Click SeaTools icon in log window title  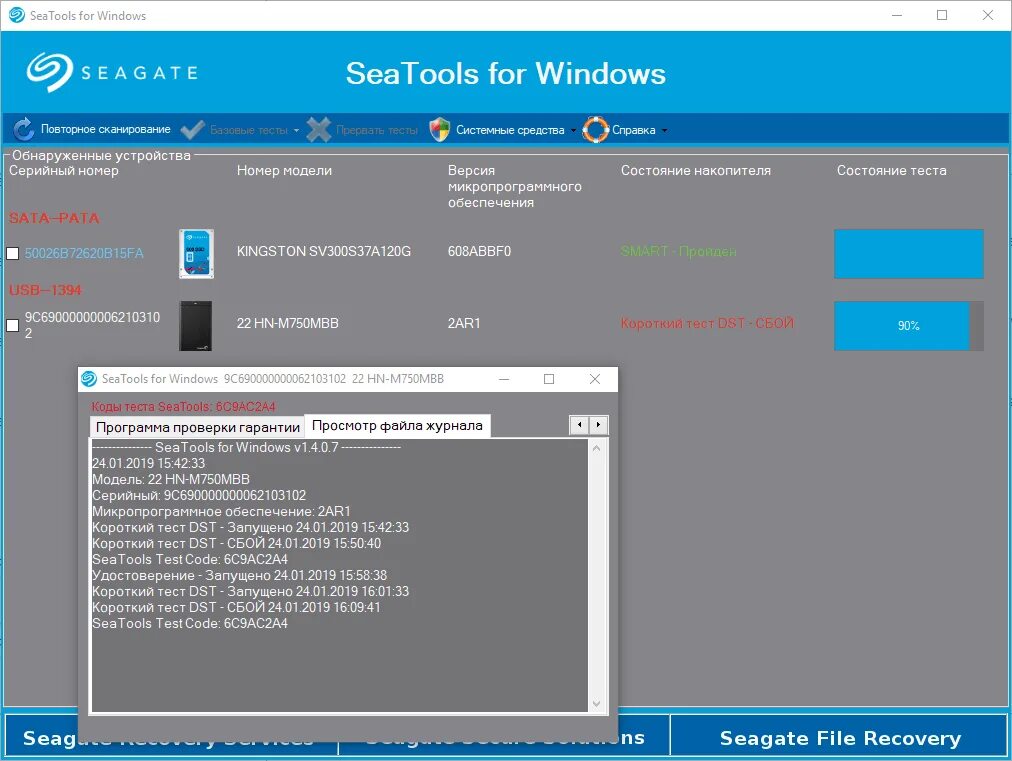tap(89, 379)
